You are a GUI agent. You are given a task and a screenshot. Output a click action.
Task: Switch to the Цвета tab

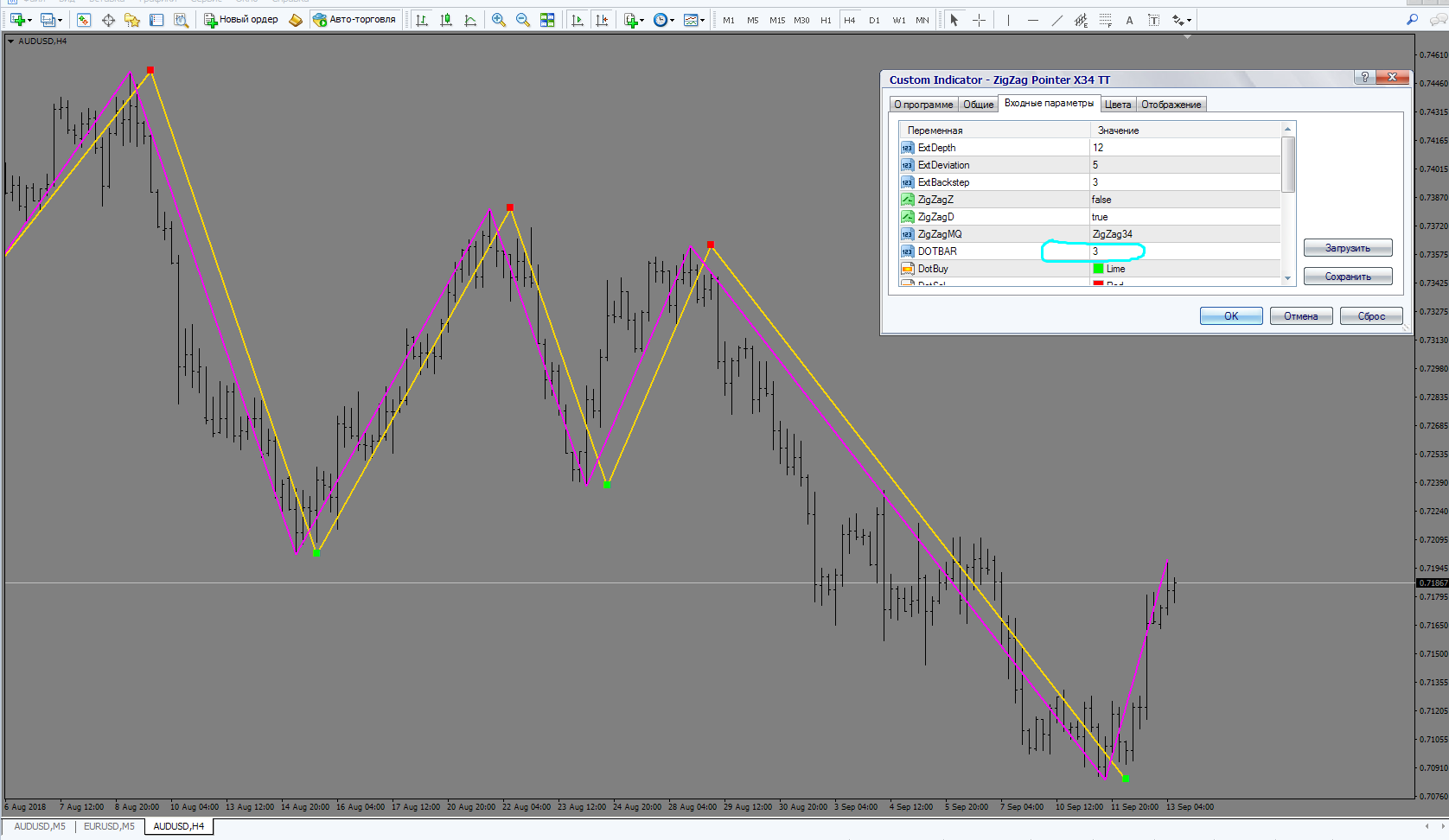tap(1118, 105)
